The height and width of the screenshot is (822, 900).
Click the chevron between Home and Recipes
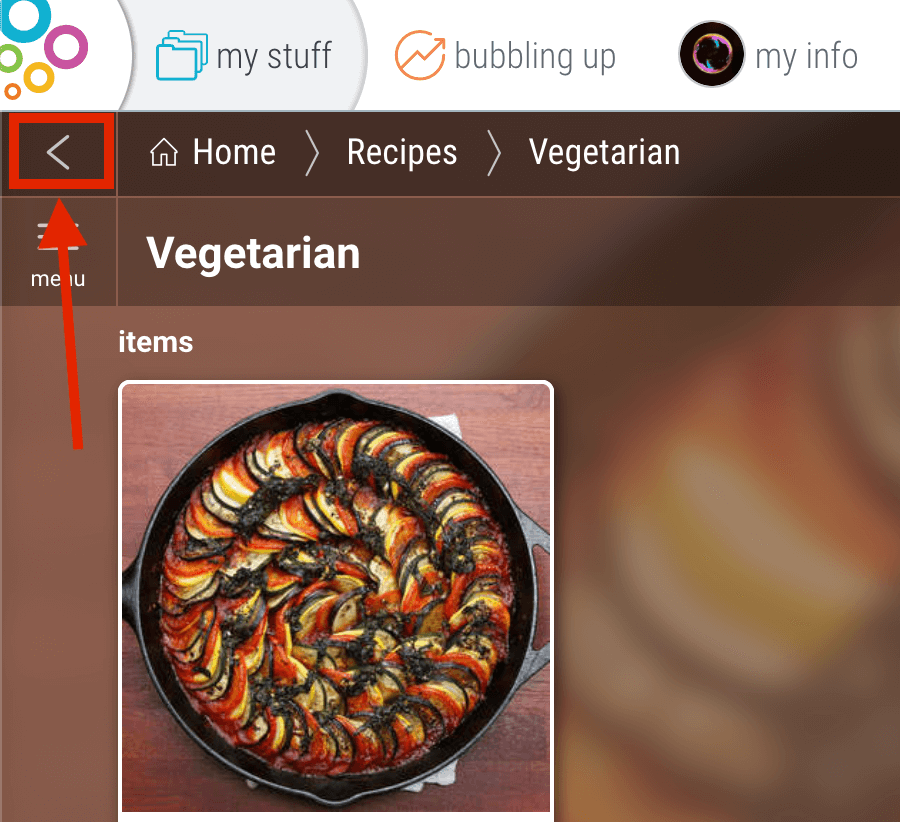click(312, 153)
